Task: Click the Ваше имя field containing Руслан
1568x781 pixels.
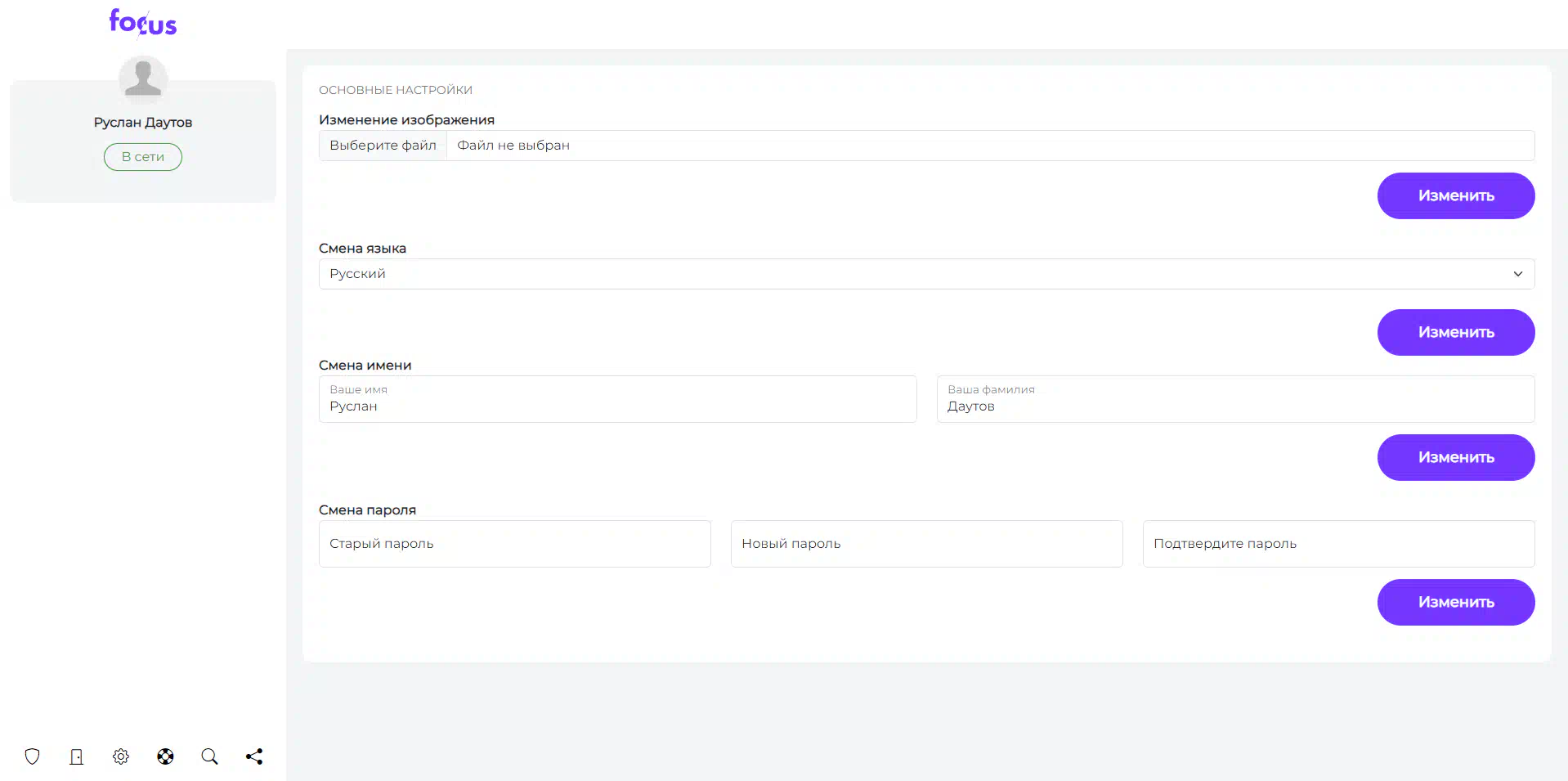Action: pos(617,400)
